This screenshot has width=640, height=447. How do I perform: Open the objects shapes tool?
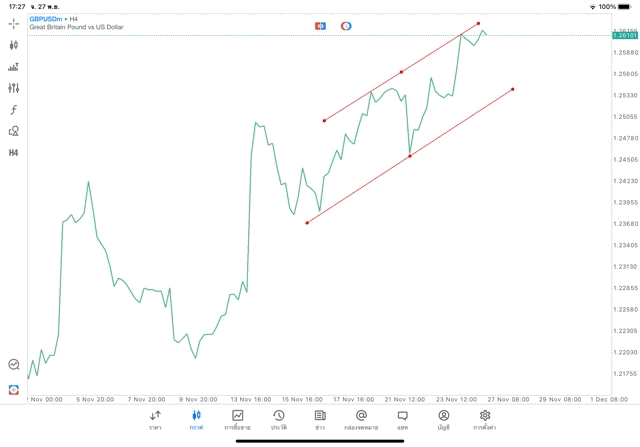14,131
